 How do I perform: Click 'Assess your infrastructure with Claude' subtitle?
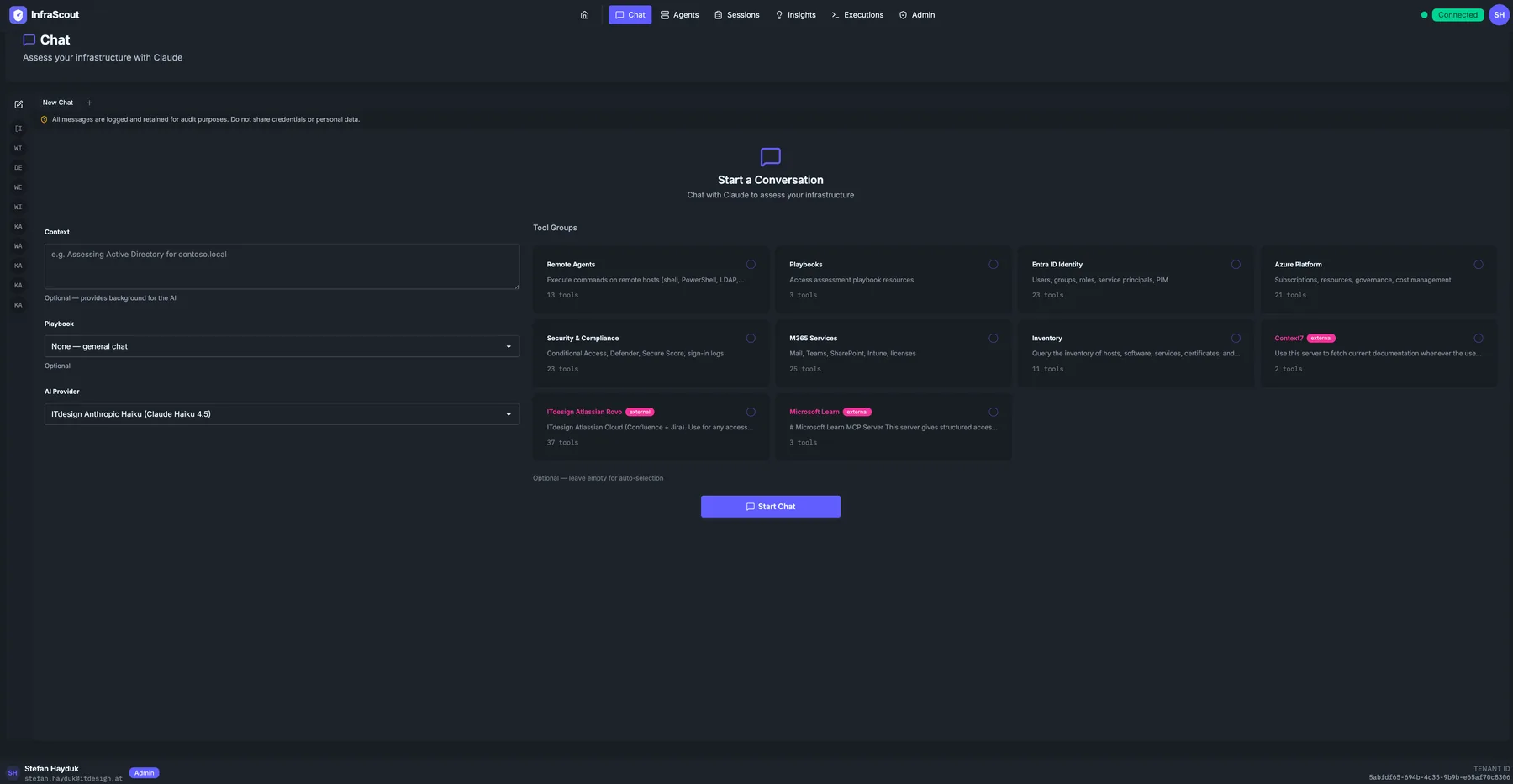pyautogui.click(x=103, y=58)
